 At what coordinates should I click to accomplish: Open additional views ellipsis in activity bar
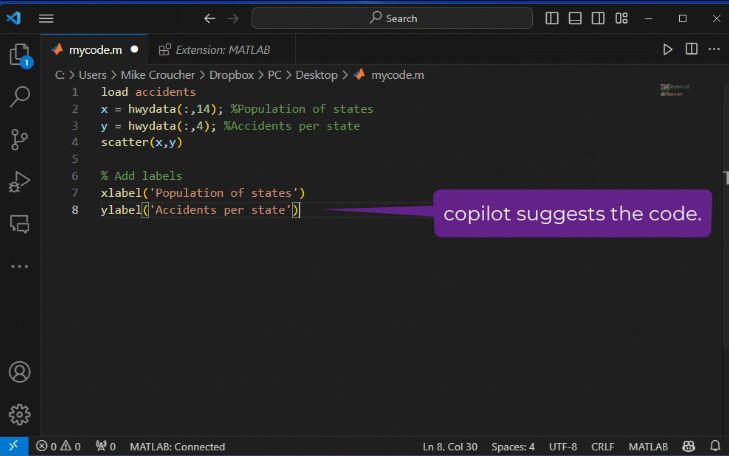pos(19,266)
